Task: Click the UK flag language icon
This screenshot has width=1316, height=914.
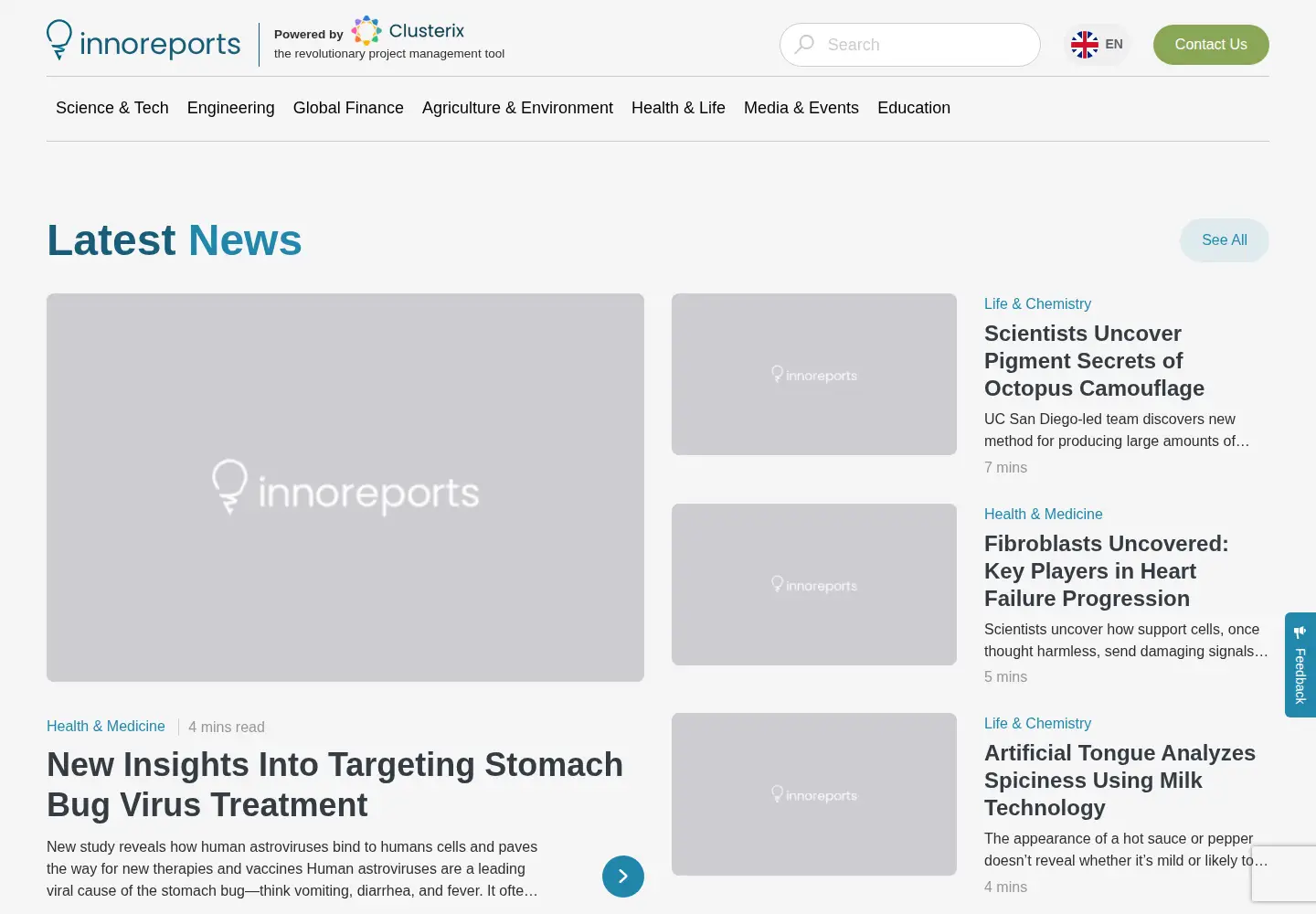Action: point(1085,44)
